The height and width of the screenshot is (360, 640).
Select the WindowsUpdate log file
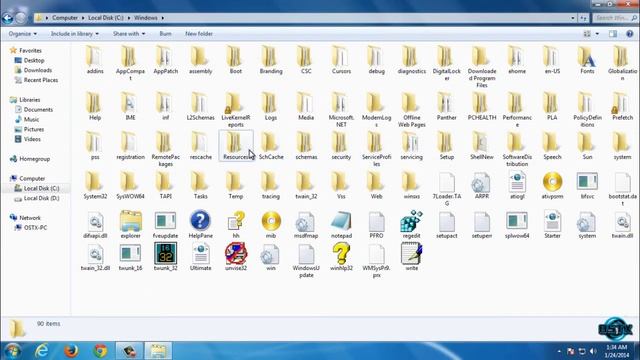click(x=306, y=253)
